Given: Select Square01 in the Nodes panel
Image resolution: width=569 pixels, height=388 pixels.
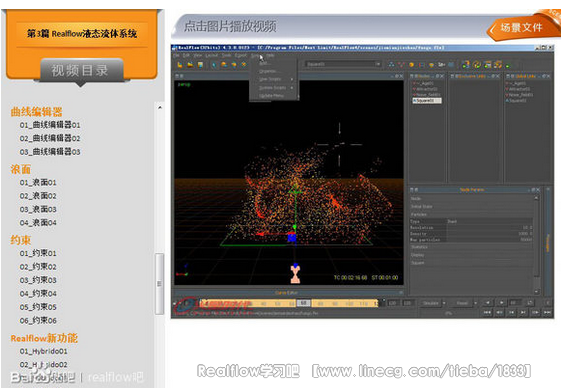Looking at the screenshot, I should [427, 101].
